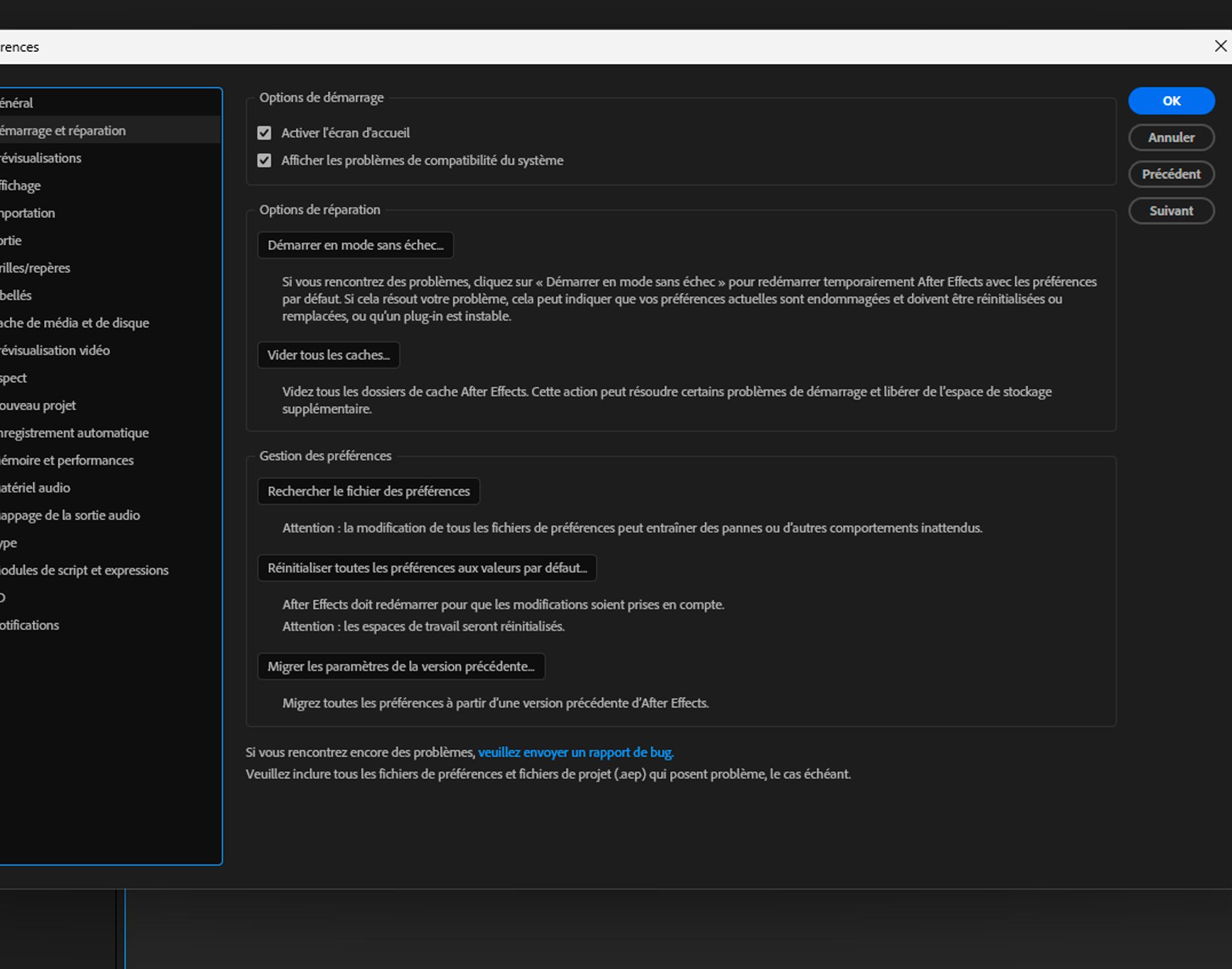Image resolution: width=1232 pixels, height=969 pixels.
Task: Open the Importation preferences category
Action: [110, 213]
